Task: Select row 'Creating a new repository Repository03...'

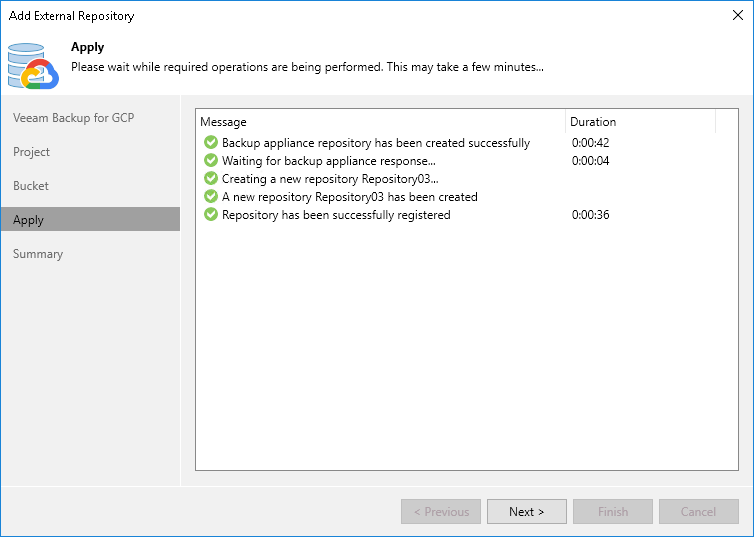Action: point(466,178)
